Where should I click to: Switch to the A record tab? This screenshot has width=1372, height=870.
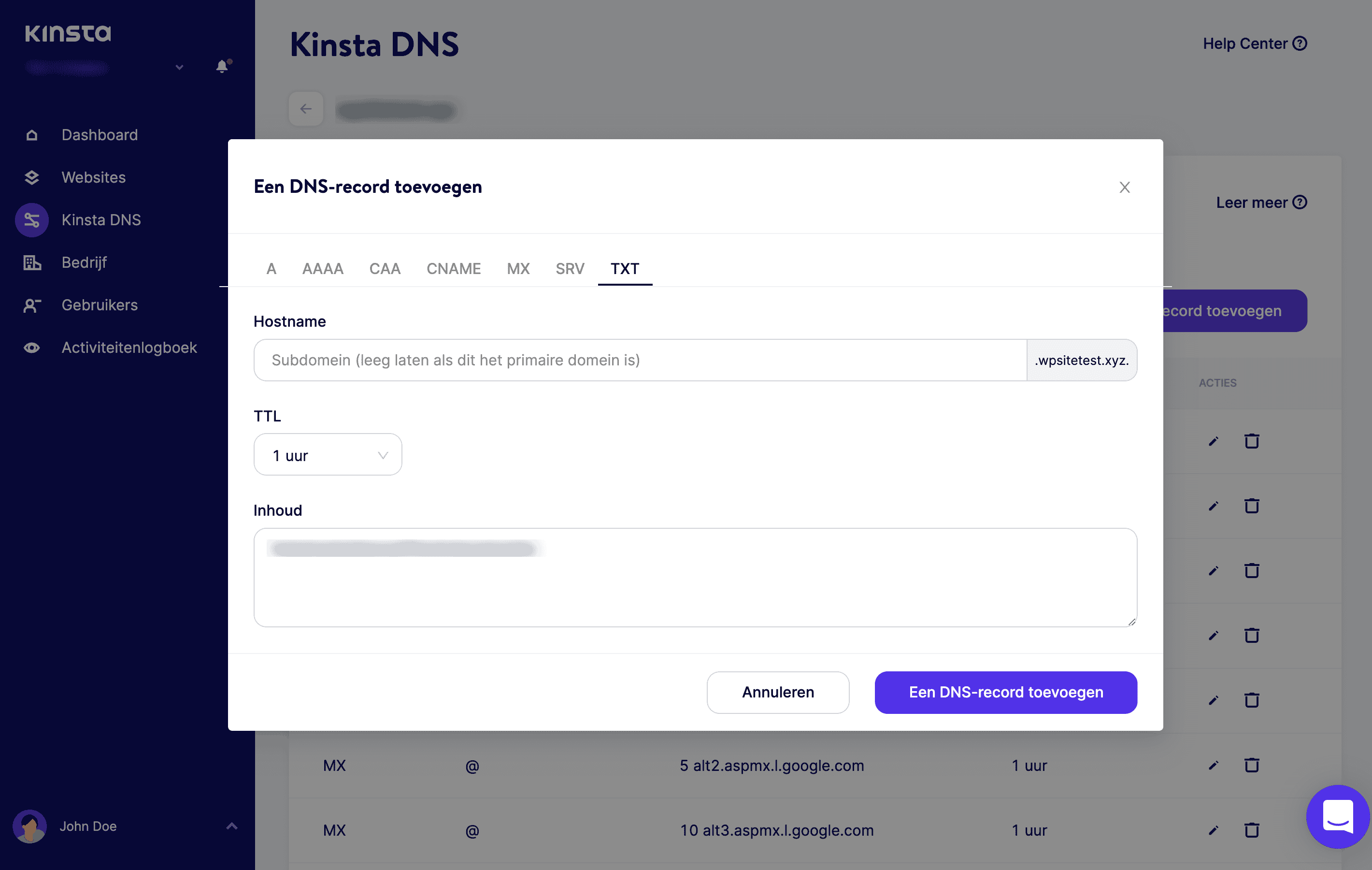coord(271,269)
